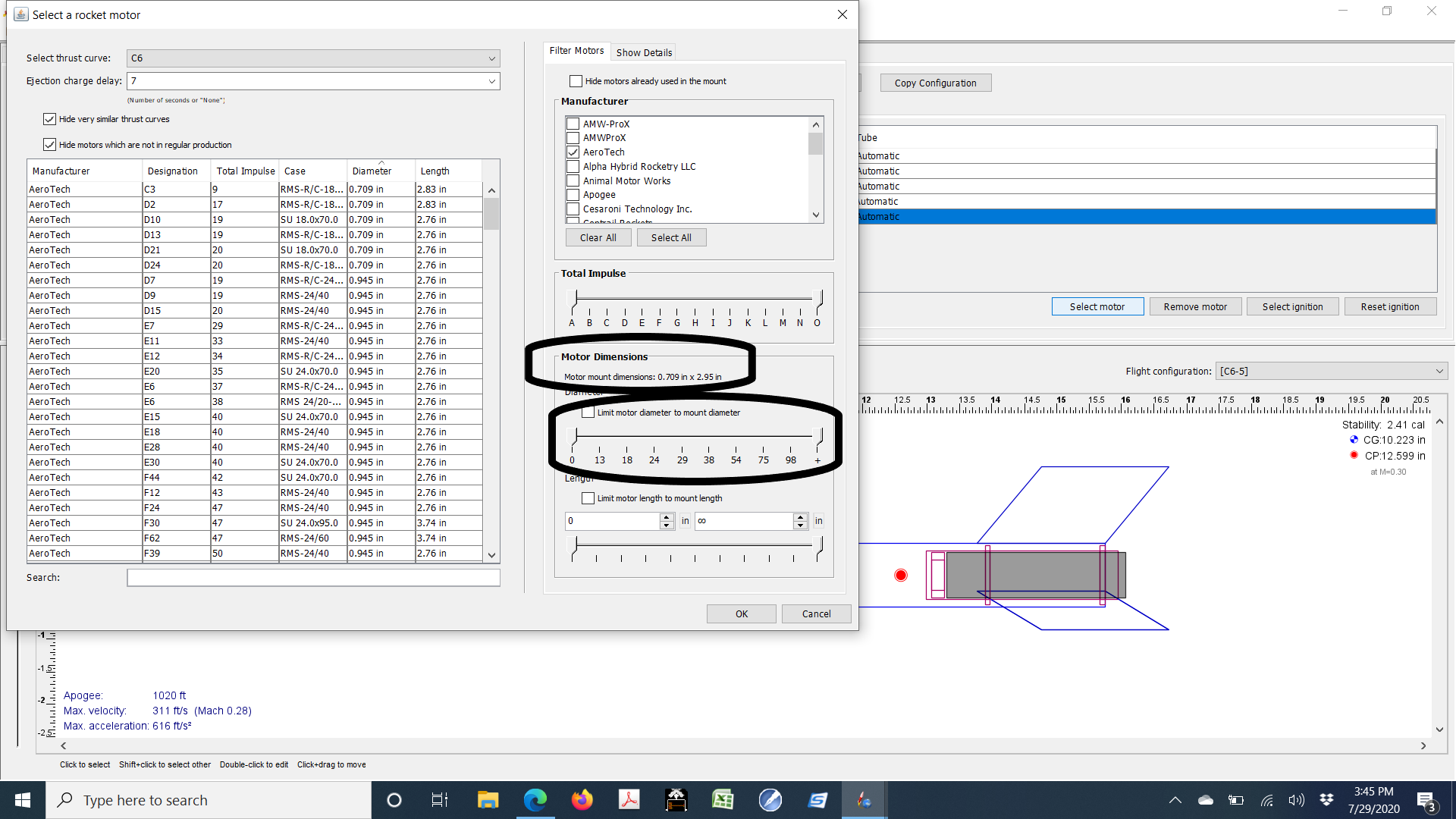The image size is (1456, 819).
Task: Open the OneDrive cloud tray icon
Action: click(x=1206, y=800)
